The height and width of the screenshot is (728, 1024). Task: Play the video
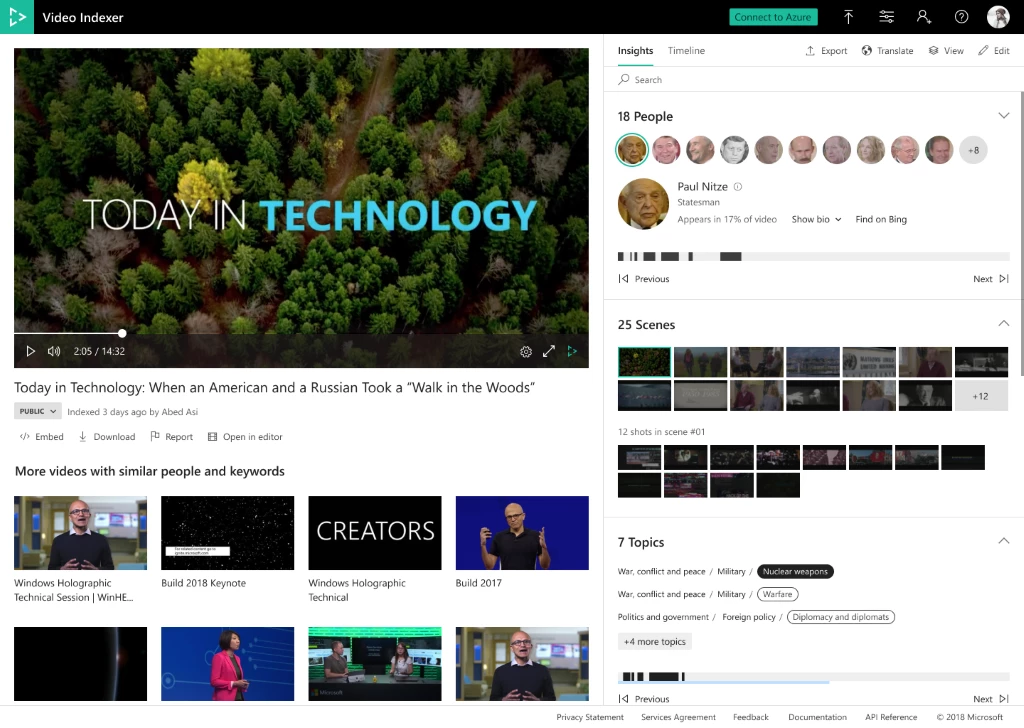[30, 351]
